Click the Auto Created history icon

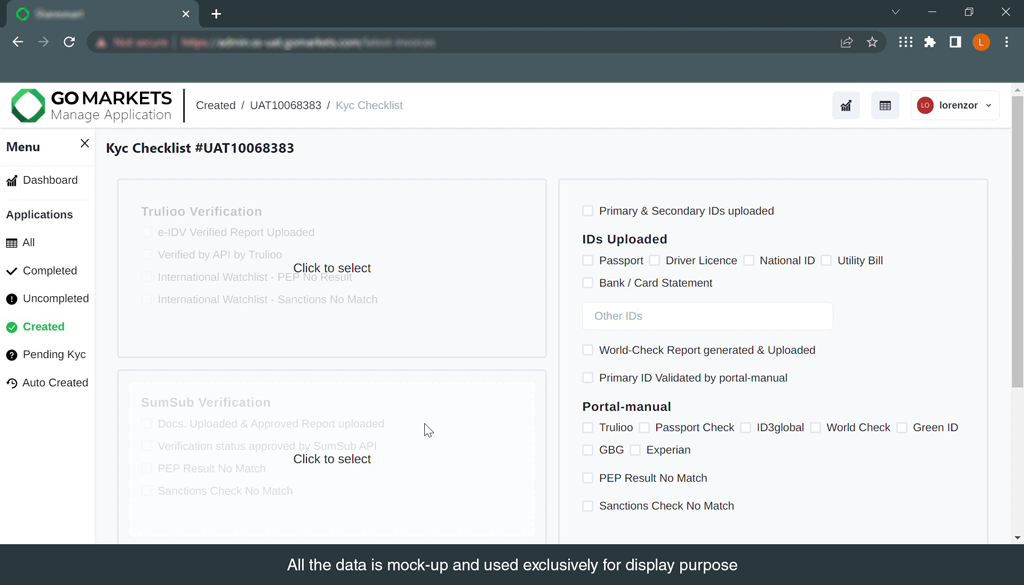[12, 383]
